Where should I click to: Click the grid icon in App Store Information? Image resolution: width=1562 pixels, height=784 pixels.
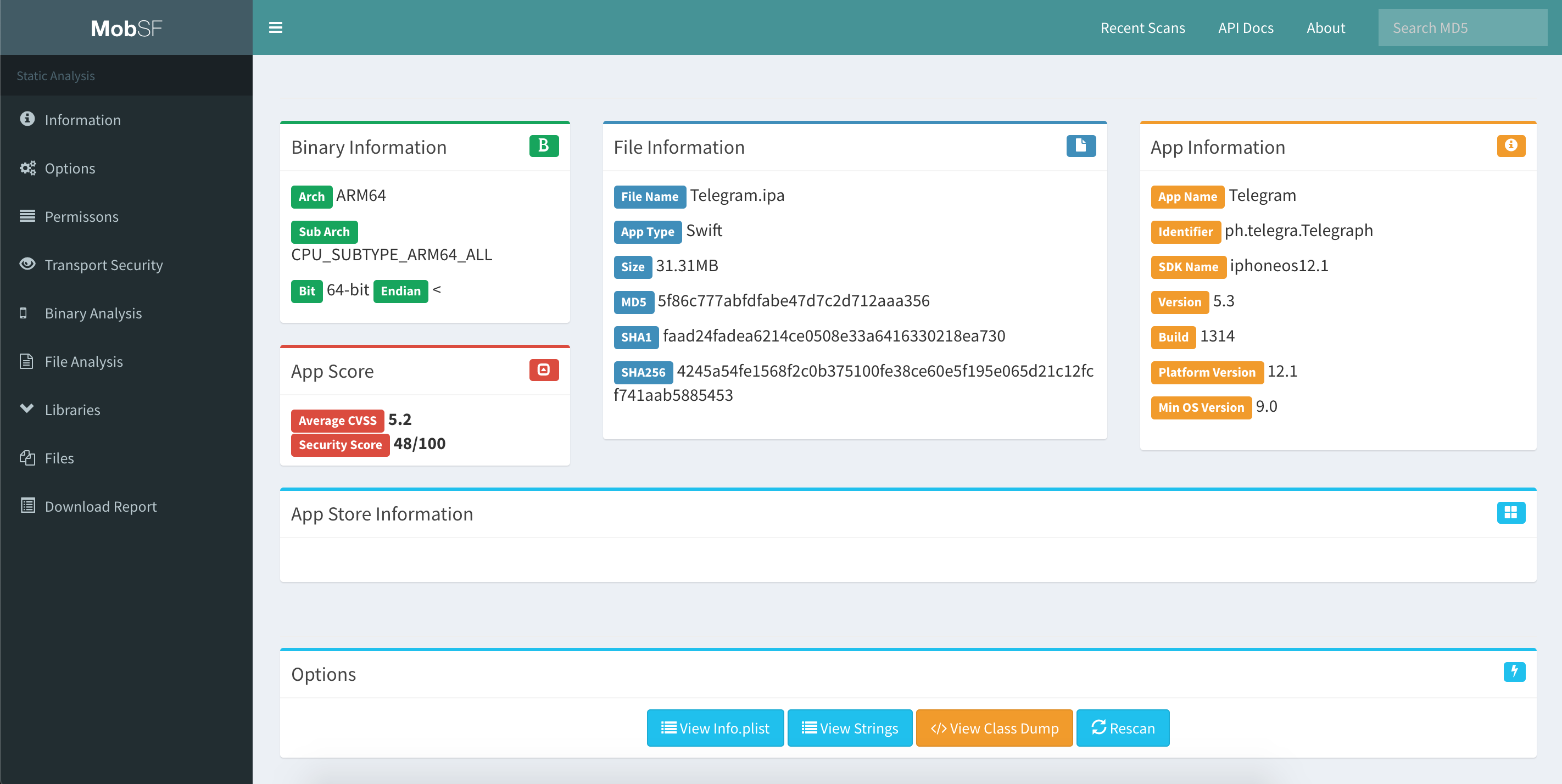[1510, 513]
